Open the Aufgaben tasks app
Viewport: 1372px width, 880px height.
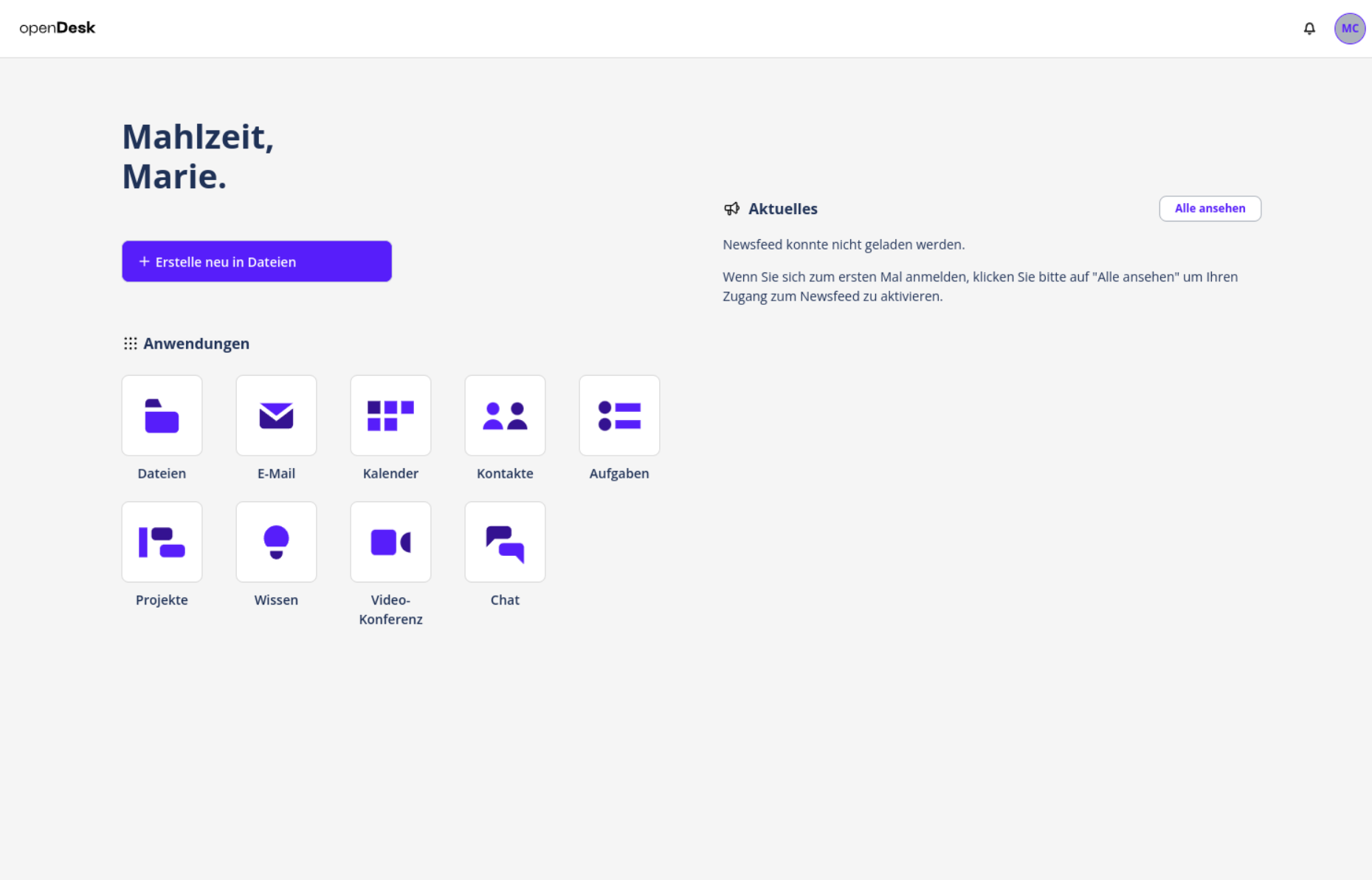619,415
